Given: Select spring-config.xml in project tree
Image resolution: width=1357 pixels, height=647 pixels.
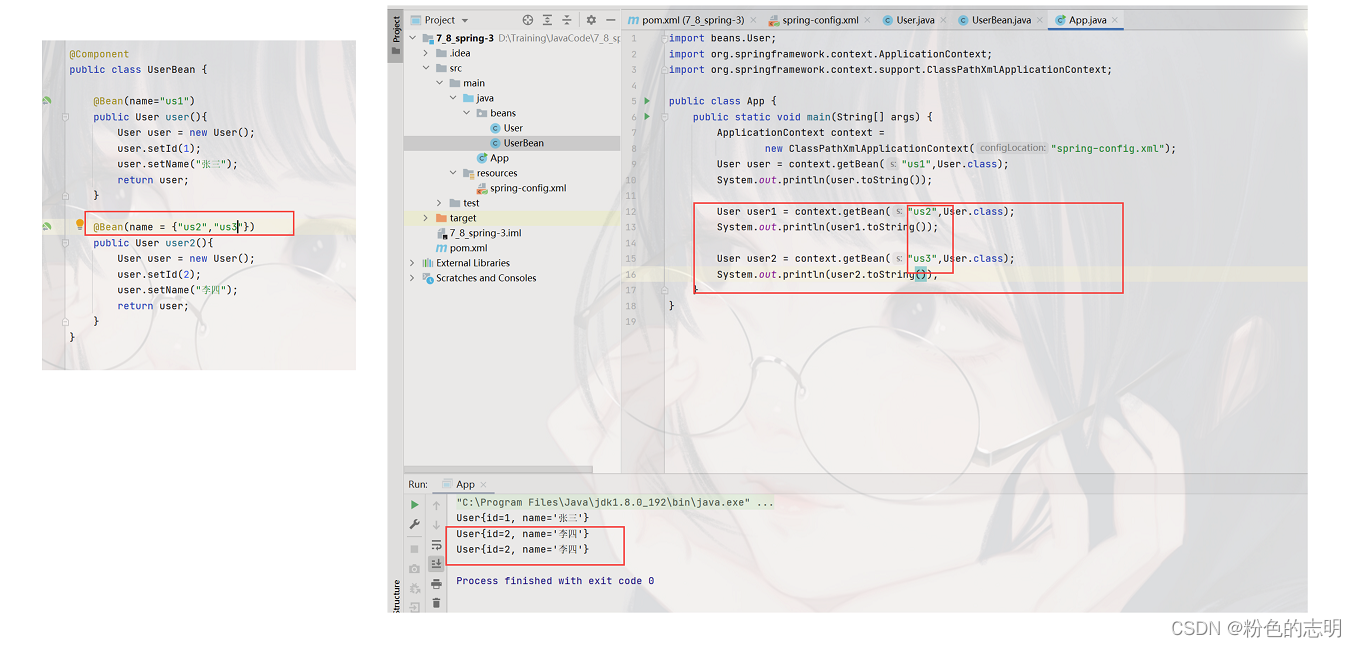Looking at the screenshot, I should (521, 188).
